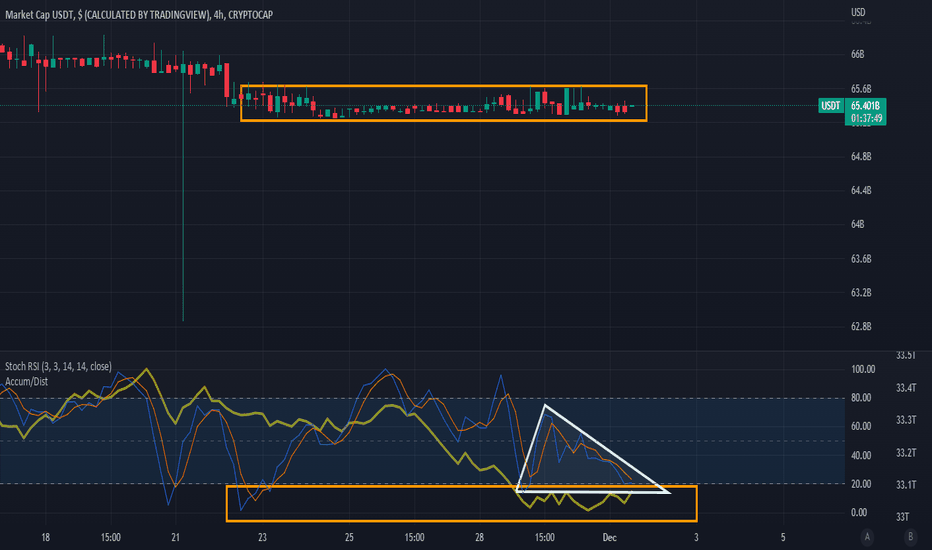Click the 64B price axis label
Image resolution: width=932 pixels, height=550 pixels.
[858, 224]
